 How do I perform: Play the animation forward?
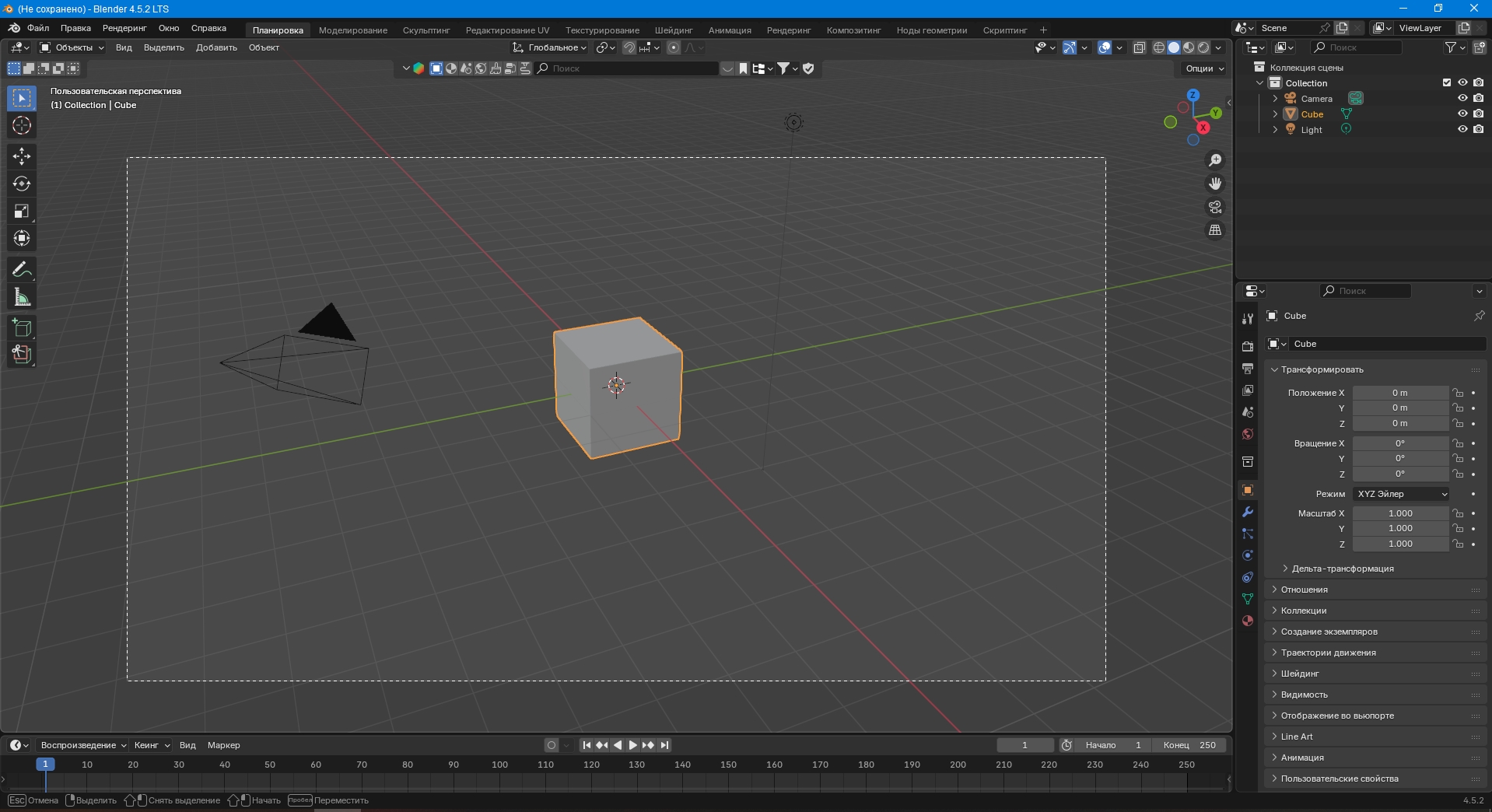pos(633,745)
